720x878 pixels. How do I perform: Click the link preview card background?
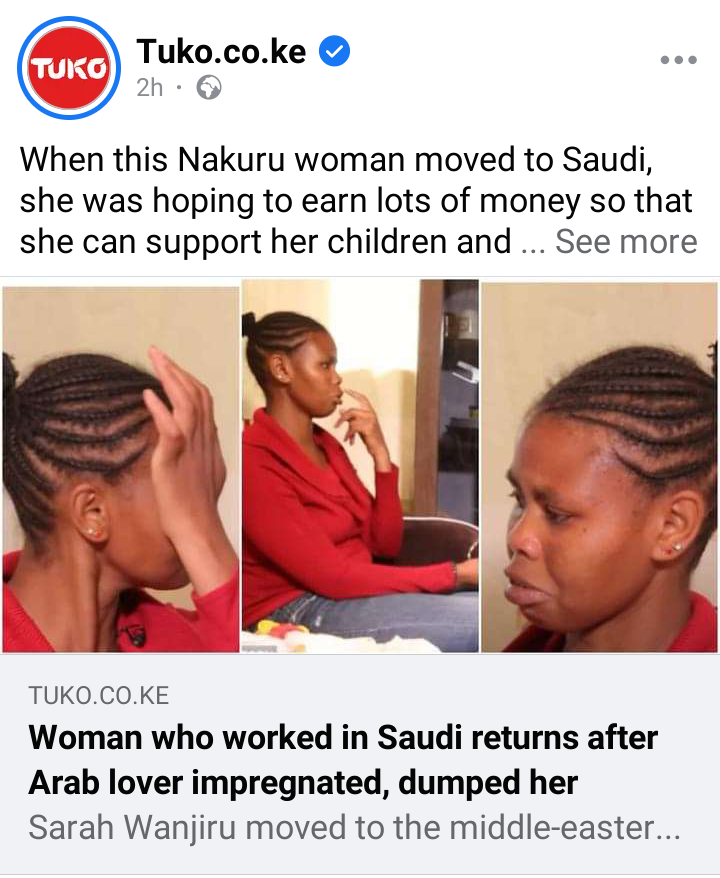click(360, 764)
